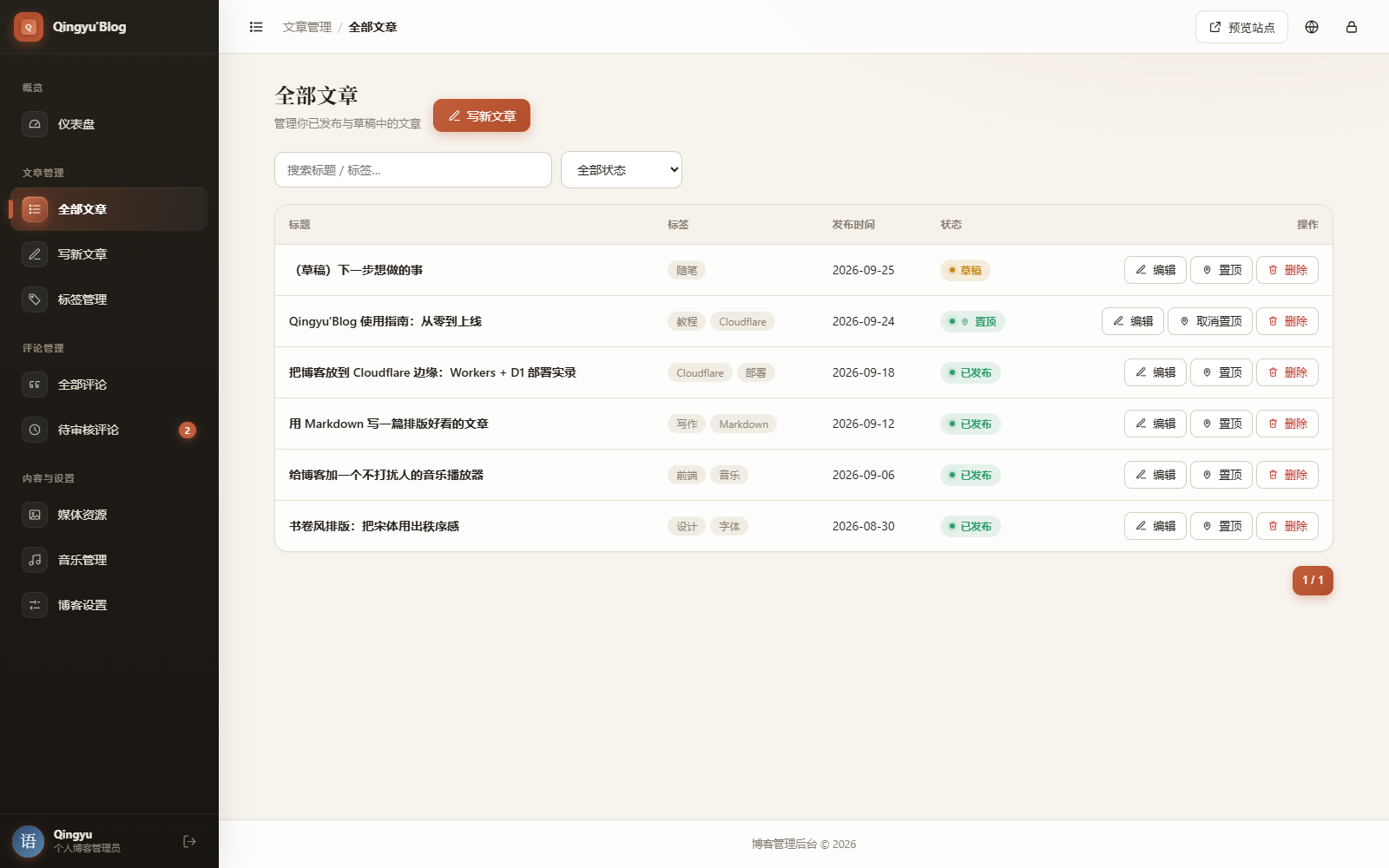This screenshot has width=1389, height=868.
Task: Click 取消置顶 for Qingyu'Blog 使用指南
Action: (1210, 321)
